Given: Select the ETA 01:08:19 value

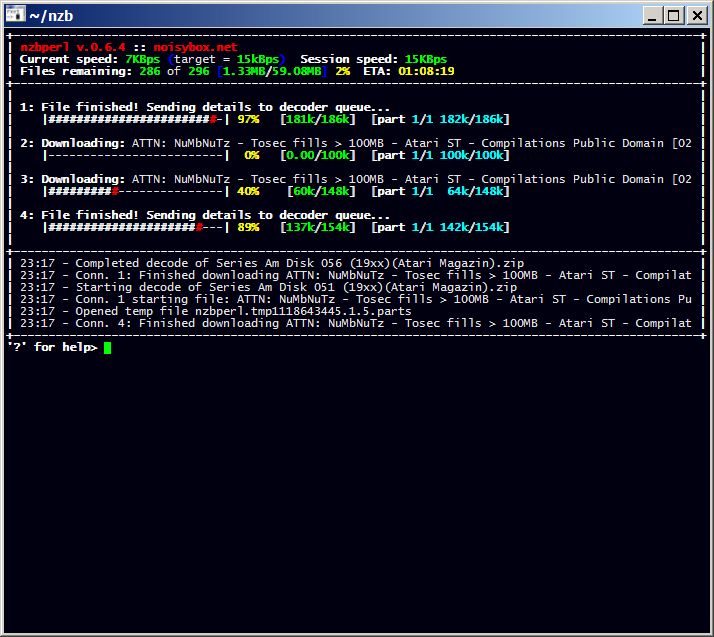Looking at the screenshot, I should [x=426, y=71].
